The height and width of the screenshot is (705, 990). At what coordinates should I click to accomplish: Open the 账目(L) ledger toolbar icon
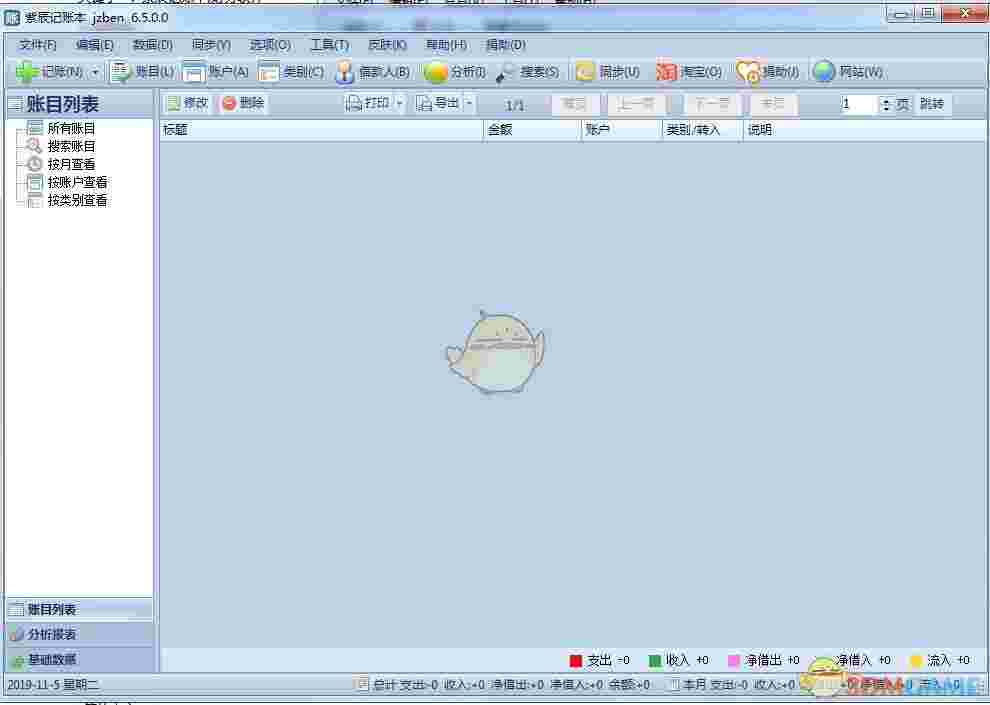tap(120, 72)
